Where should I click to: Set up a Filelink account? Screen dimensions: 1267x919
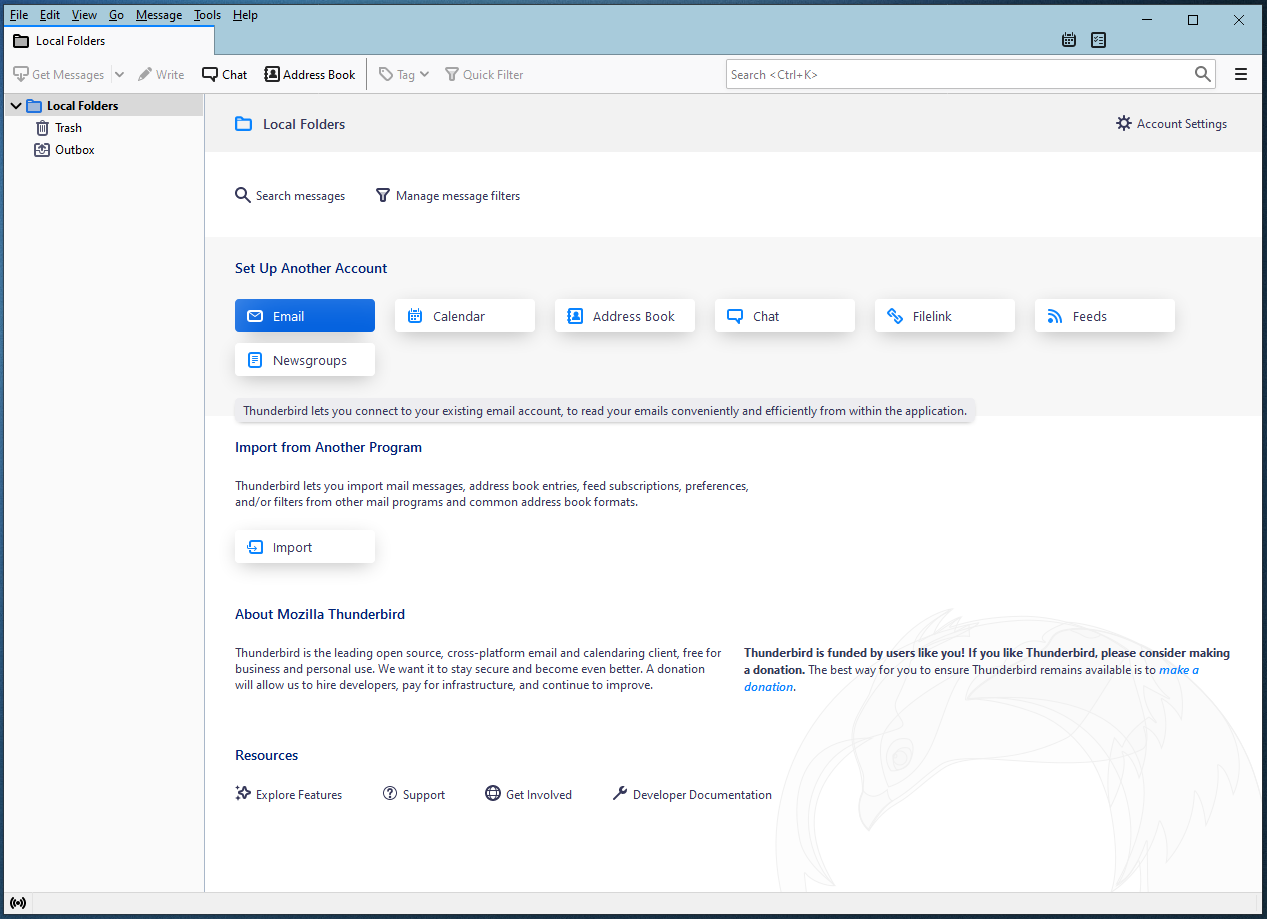point(944,316)
